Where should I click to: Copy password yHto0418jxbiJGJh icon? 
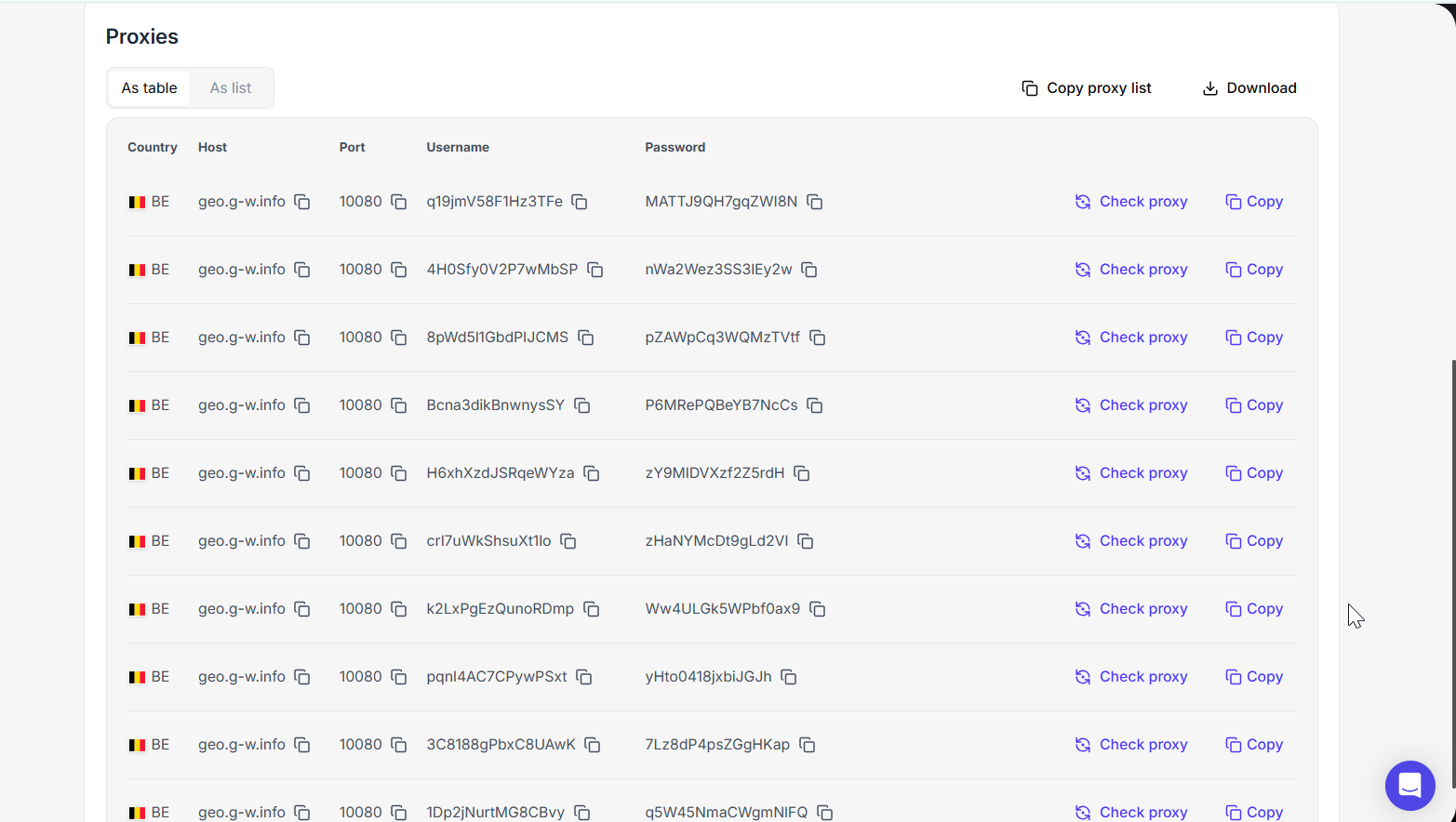tap(789, 677)
